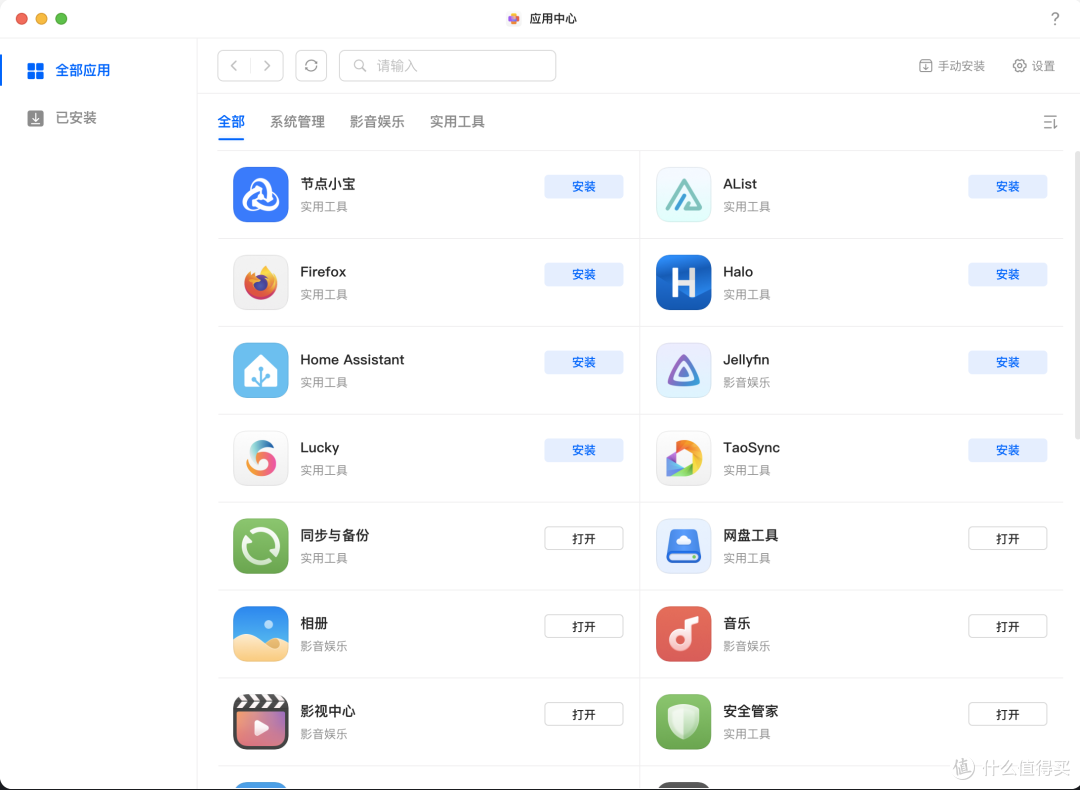
Task: Click the 影视中心 app icon
Action: point(260,722)
